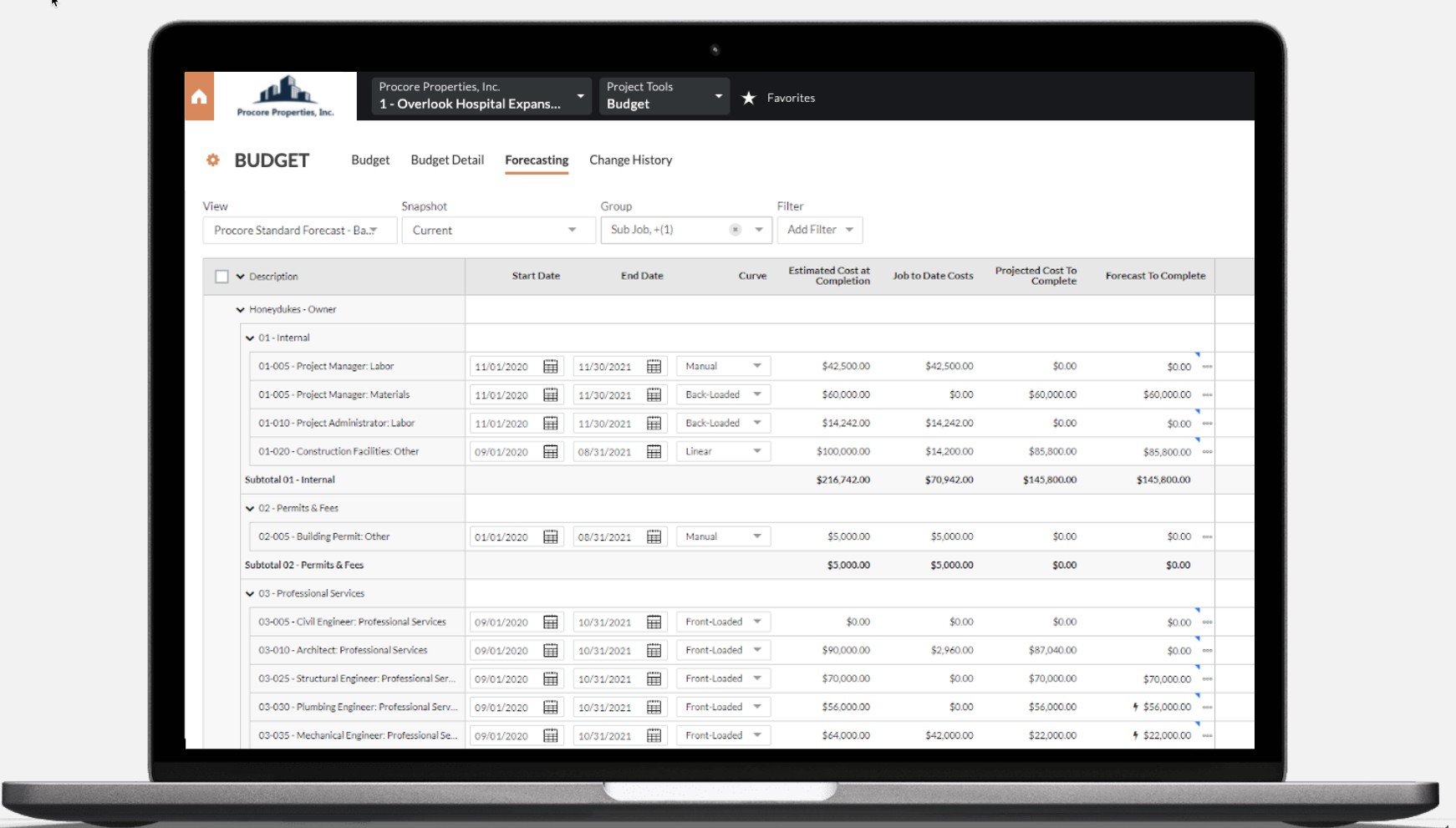Sort by Projected Cost To Complete header
Screen dimensions: 1456x828
coord(1036,276)
